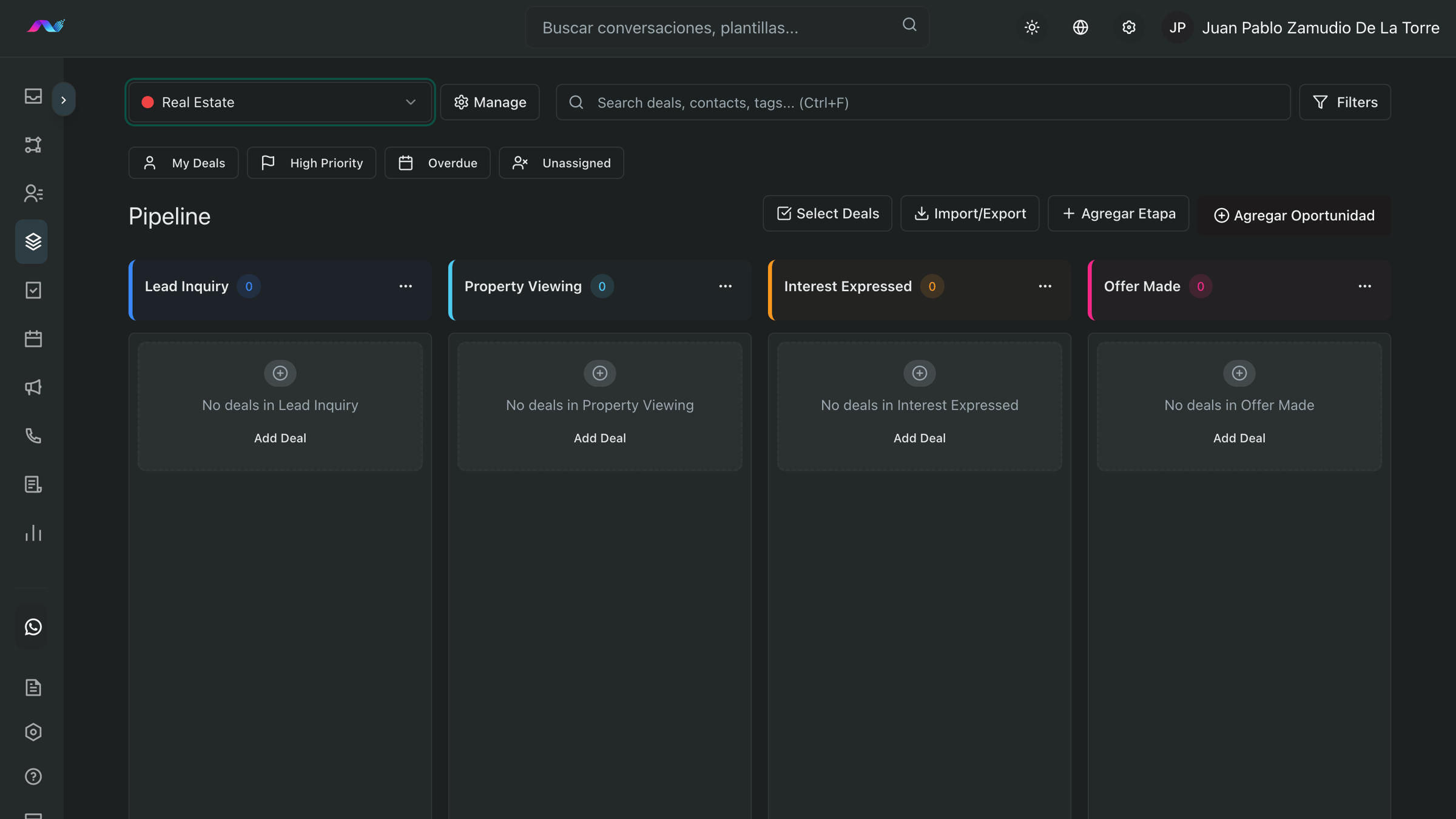
Task: Open campaigns megaphone sidebar icon
Action: point(33,387)
